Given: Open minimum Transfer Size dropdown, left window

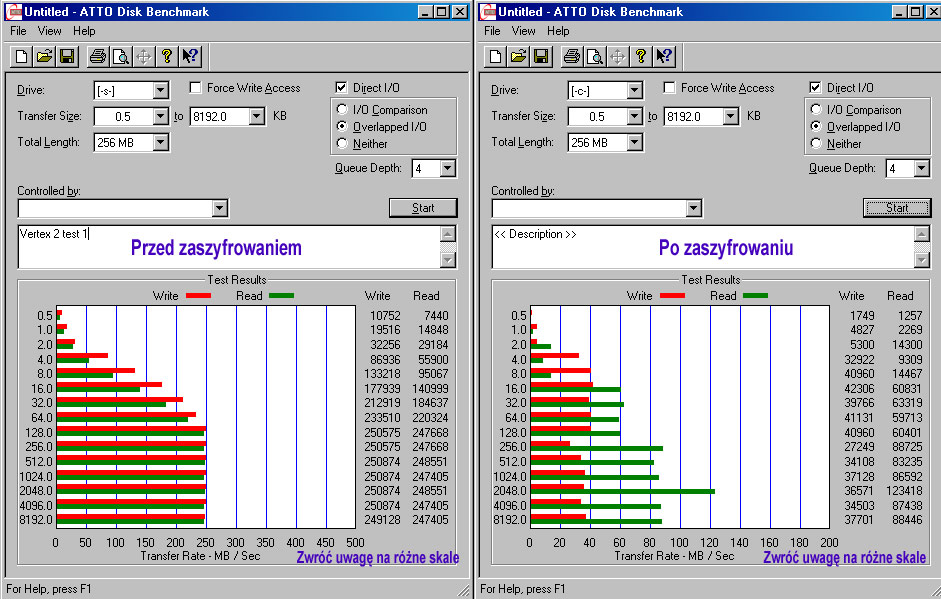Looking at the screenshot, I should [x=160, y=116].
